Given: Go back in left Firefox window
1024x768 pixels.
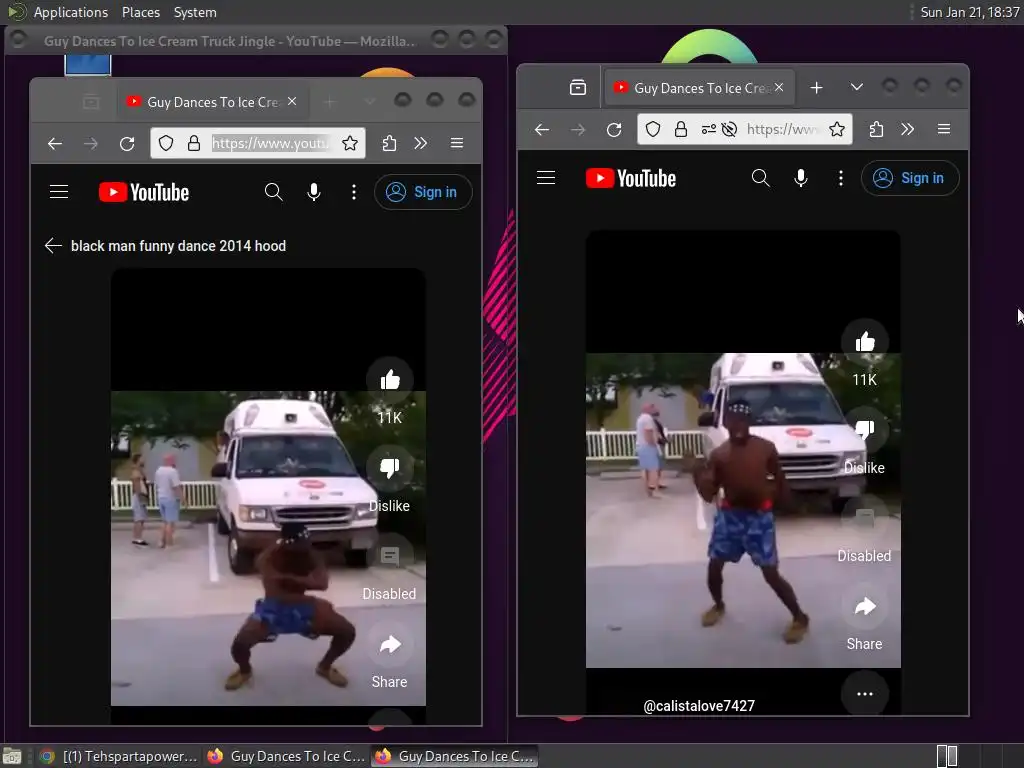Looking at the screenshot, I should point(55,143).
